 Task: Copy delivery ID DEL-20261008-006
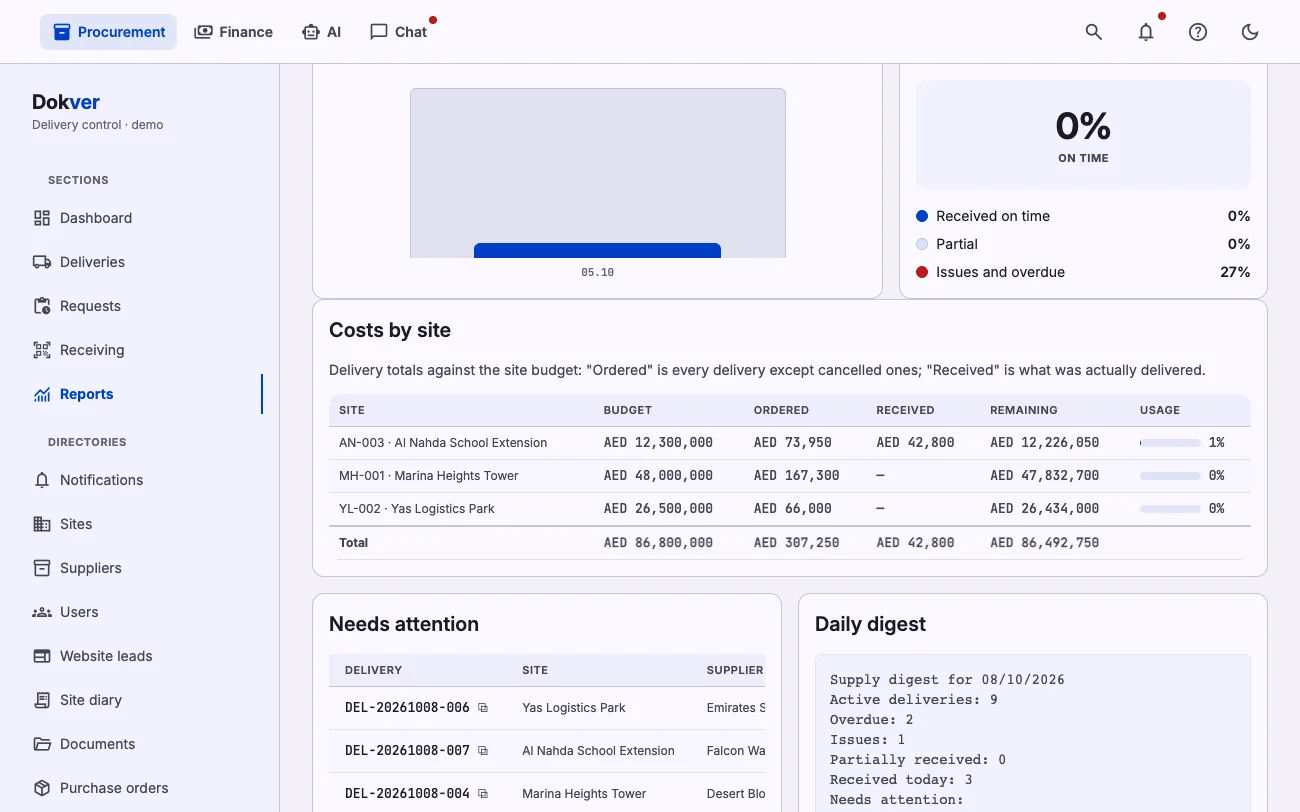point(483,708)
